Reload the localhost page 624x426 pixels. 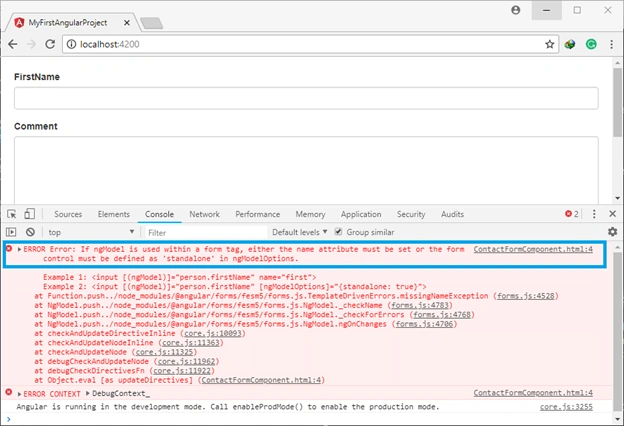pos(50,44)
